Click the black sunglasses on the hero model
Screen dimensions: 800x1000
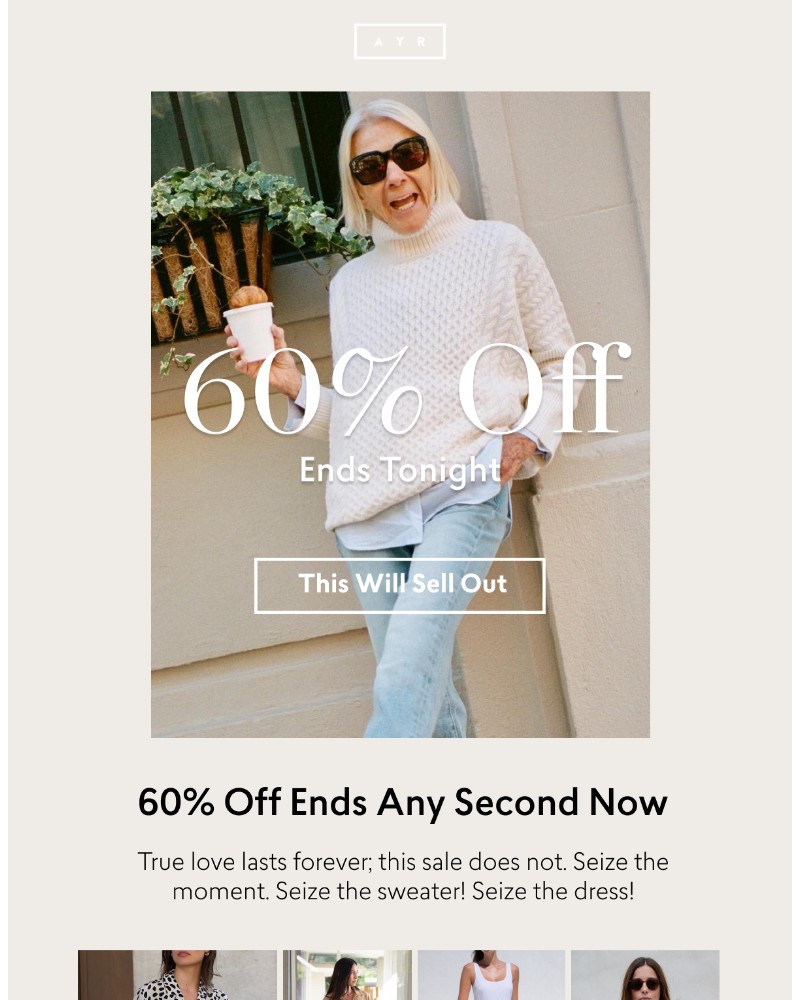click(x=389, y=160)
